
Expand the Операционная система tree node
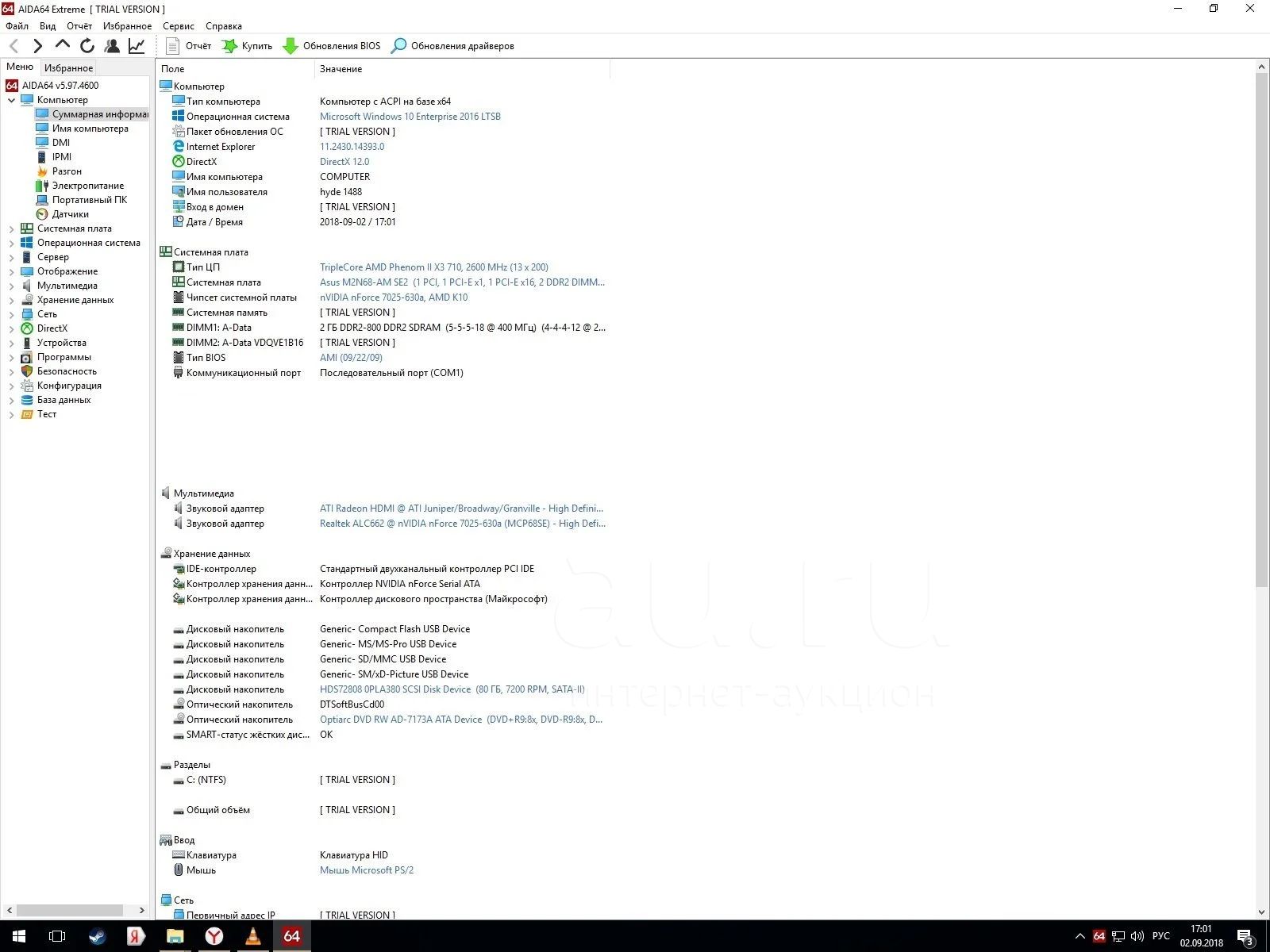(x=11, y=243)
